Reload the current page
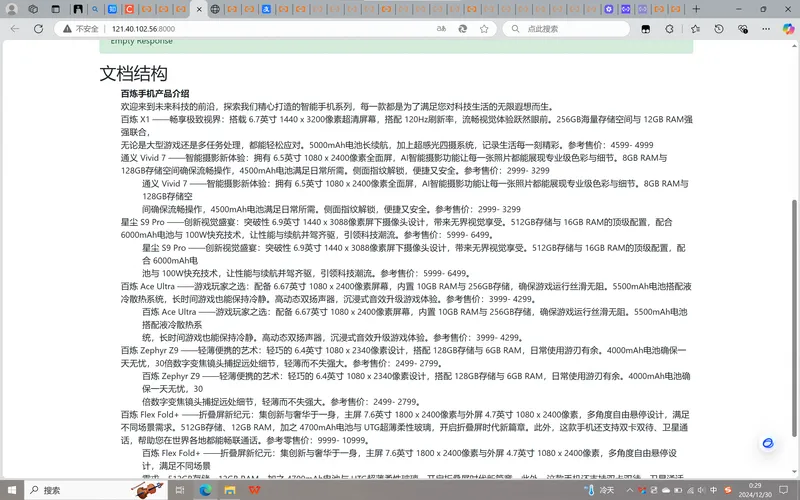Image resolution: width=800 pixels, height=500 pixels. click(x=38, y=29)
